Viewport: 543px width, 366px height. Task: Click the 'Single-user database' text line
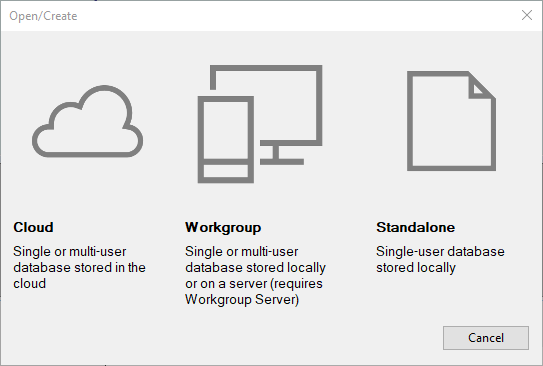440,251
